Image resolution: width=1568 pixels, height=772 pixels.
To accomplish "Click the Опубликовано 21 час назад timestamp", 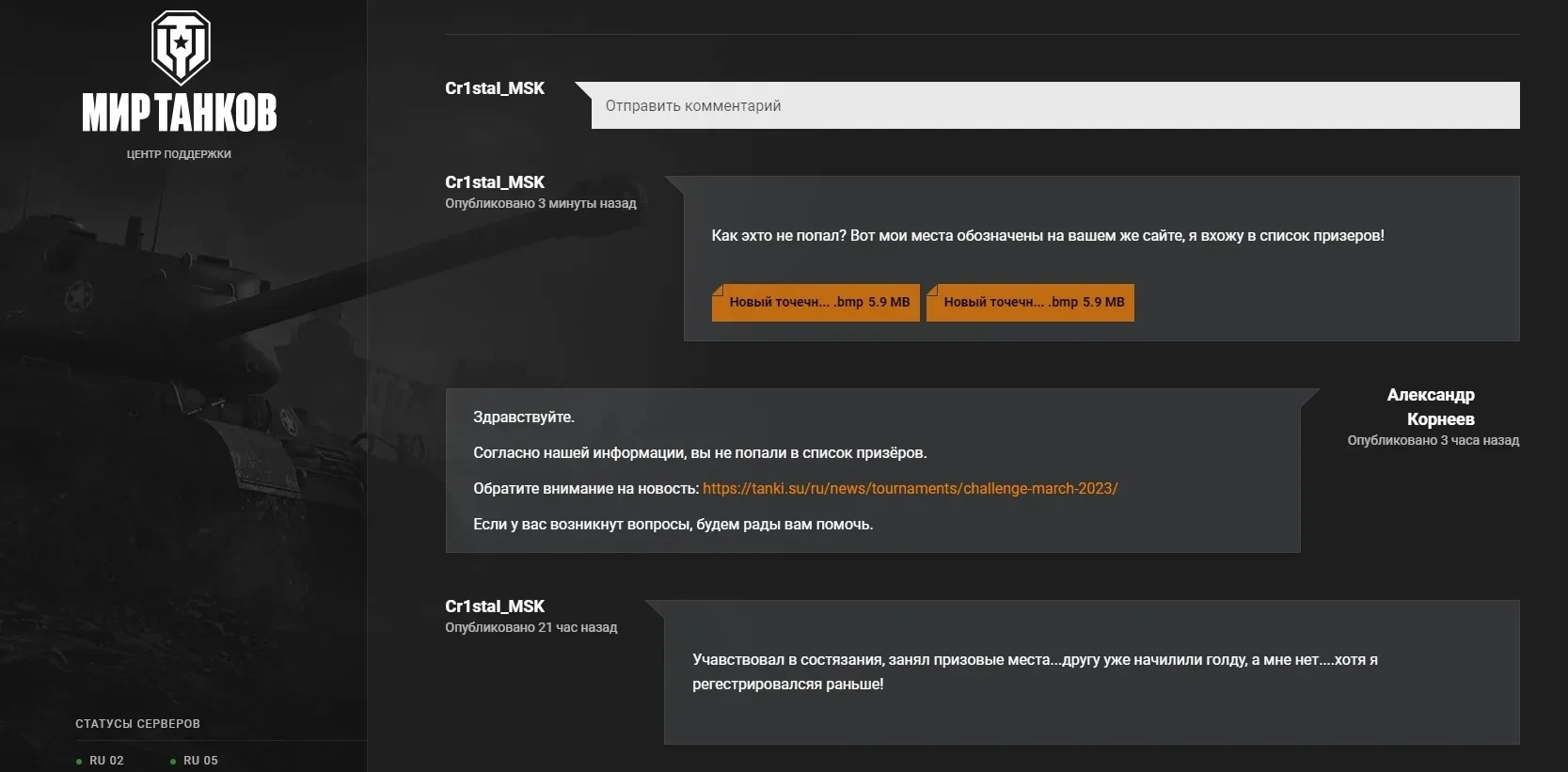I will (x=531, y=628).
